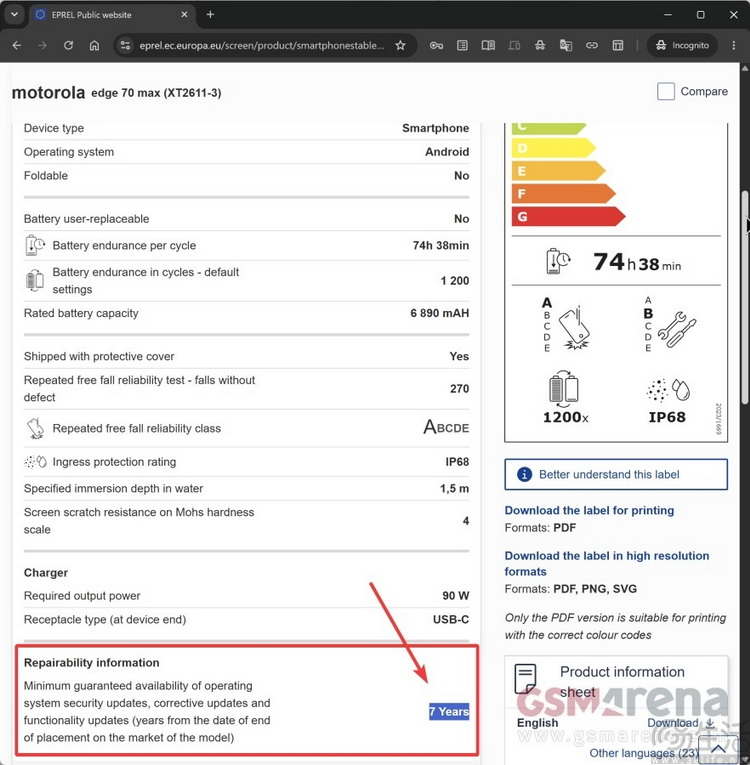The image size is (750, 765).
Task: Click the address bar URL field
Action: click(x=262, y=45)
